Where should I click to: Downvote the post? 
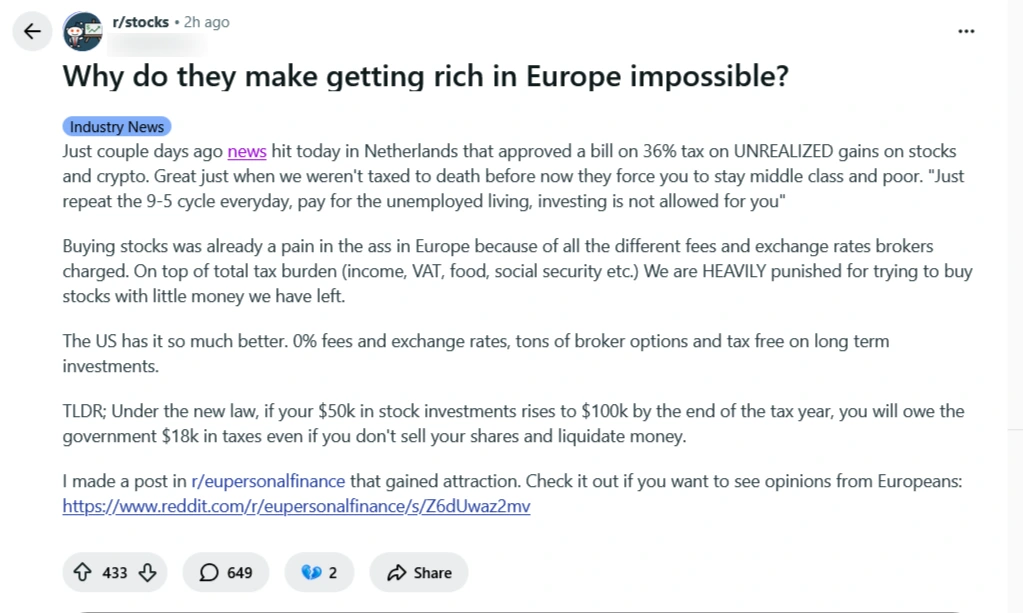click(x=147, y=573)
